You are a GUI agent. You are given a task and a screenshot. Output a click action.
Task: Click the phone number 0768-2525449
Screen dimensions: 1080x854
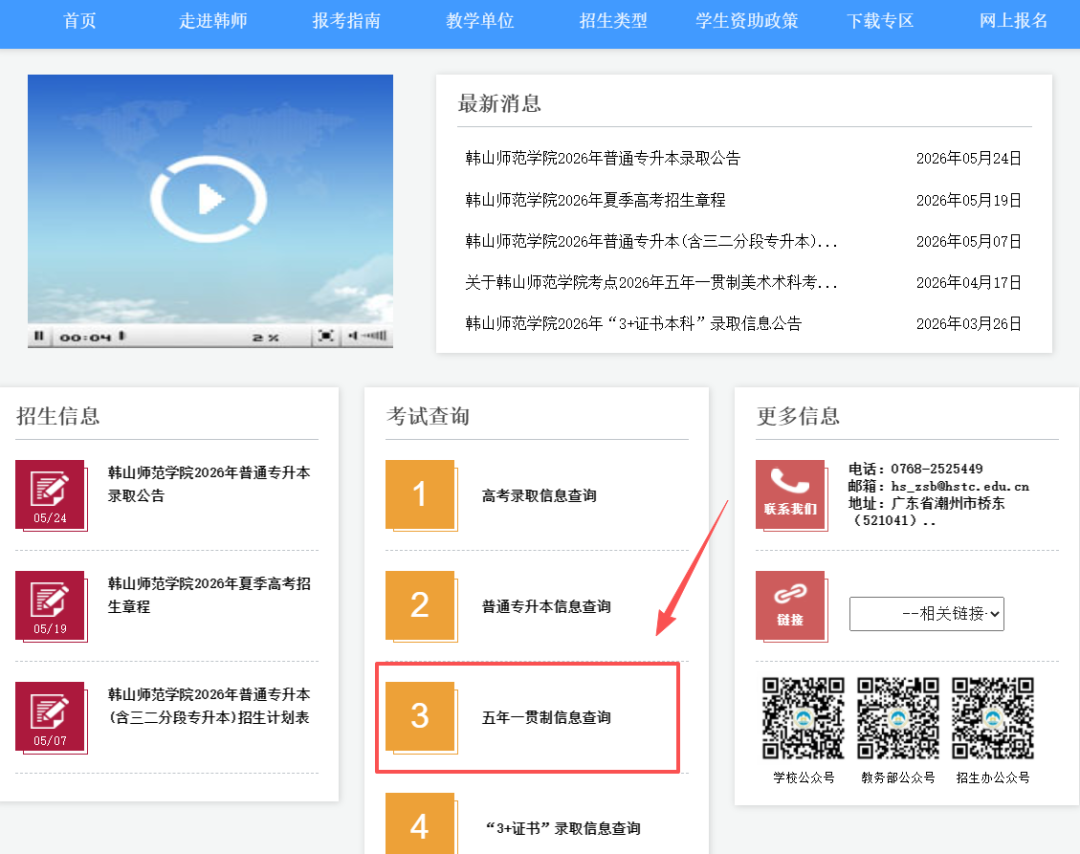click(937, 469)
